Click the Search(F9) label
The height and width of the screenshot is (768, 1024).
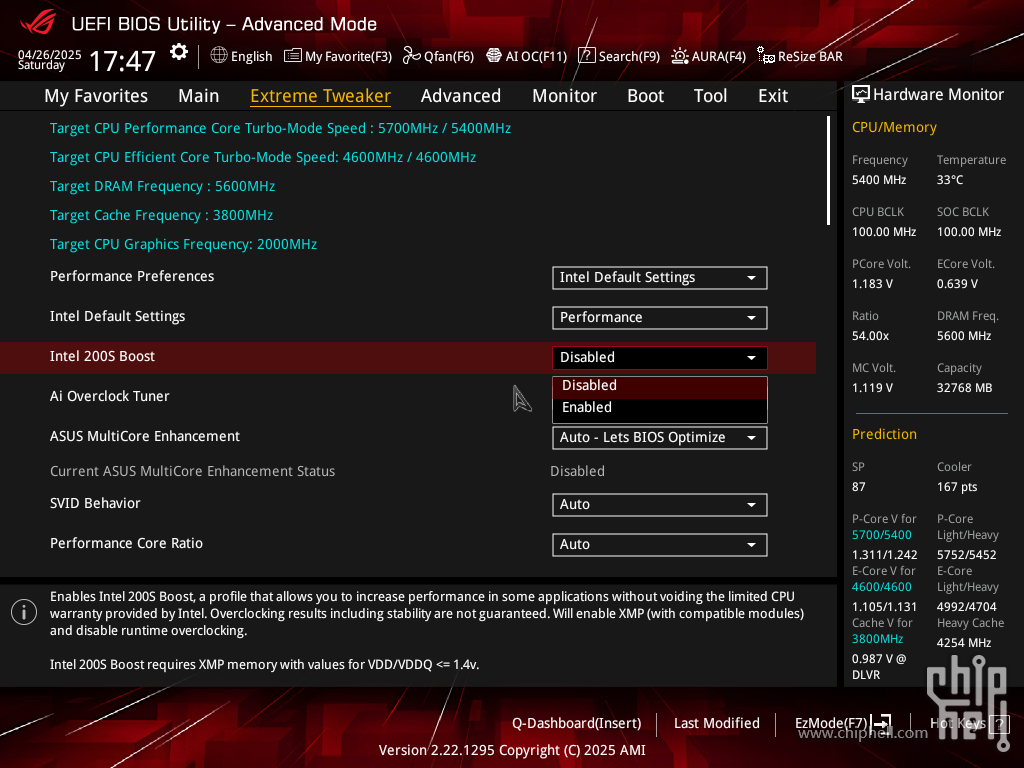pyautogui.click(x=629, y=56)
